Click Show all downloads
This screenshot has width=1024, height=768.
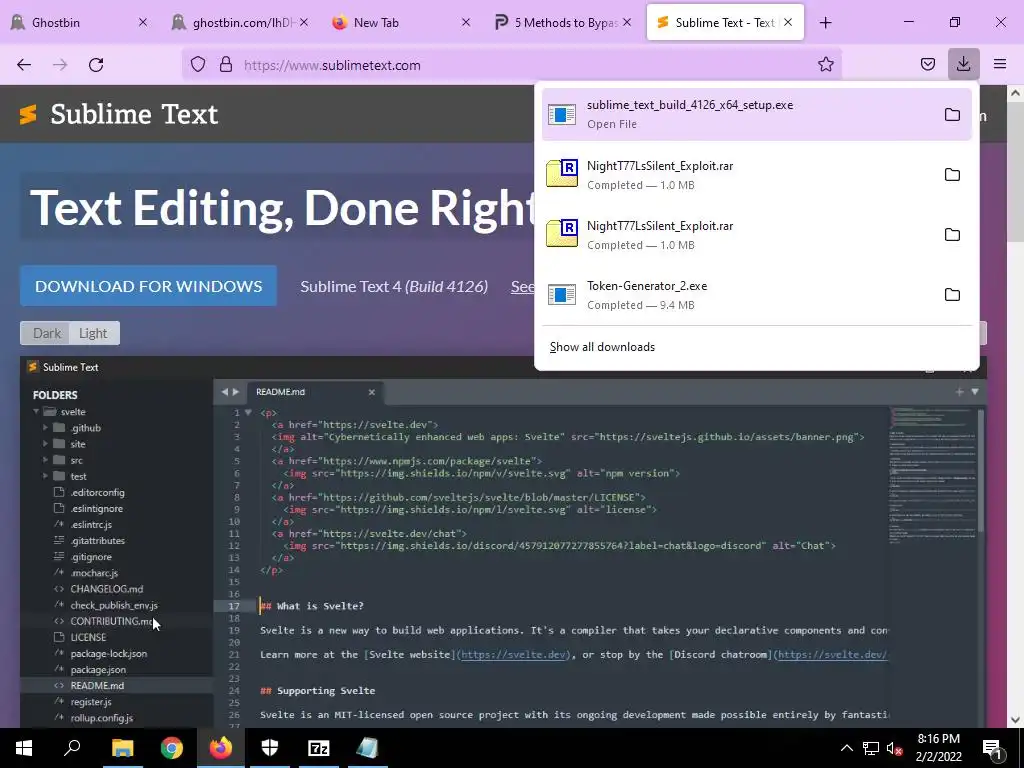(602, 347)
